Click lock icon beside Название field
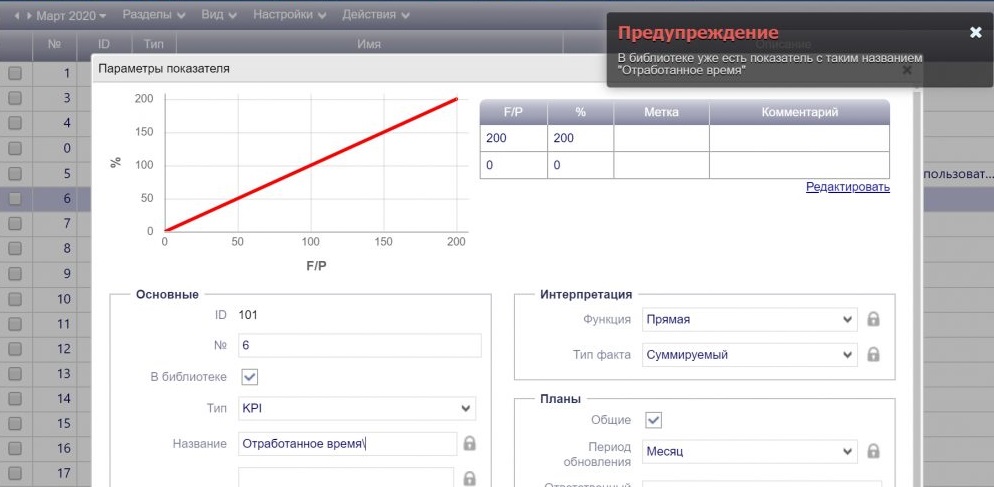994x487 pixels. click(x=470, y=444)
